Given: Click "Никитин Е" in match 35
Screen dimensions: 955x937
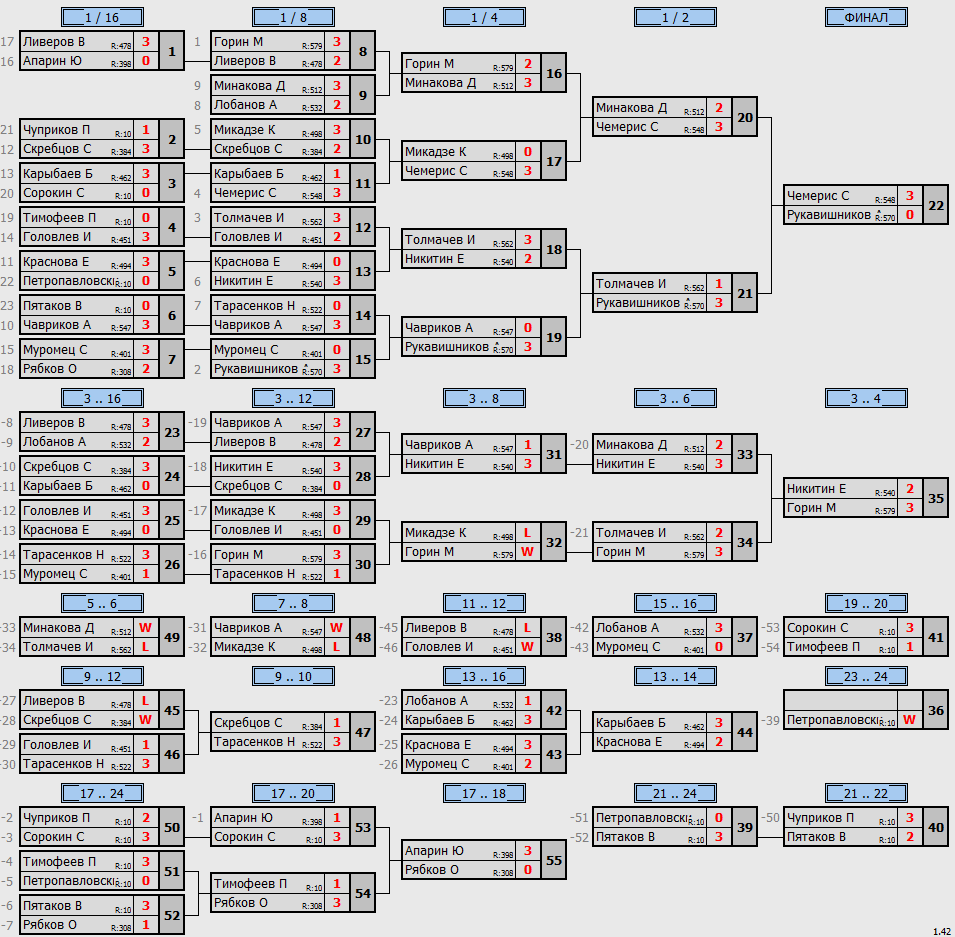Looking at the screenshot, I should (816, 489).
